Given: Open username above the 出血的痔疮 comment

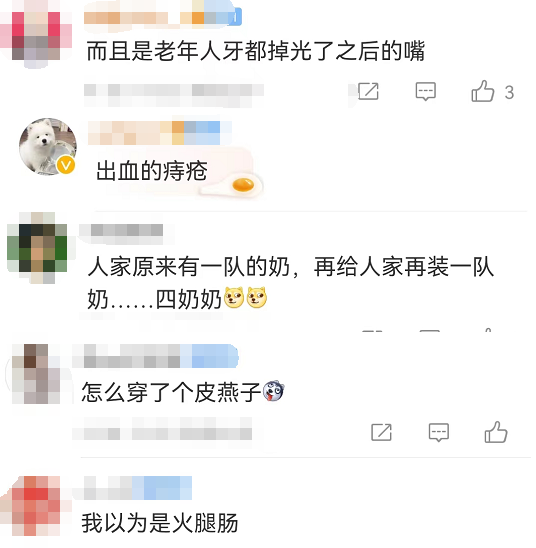Looking at the screenshot, I should 159,133.
